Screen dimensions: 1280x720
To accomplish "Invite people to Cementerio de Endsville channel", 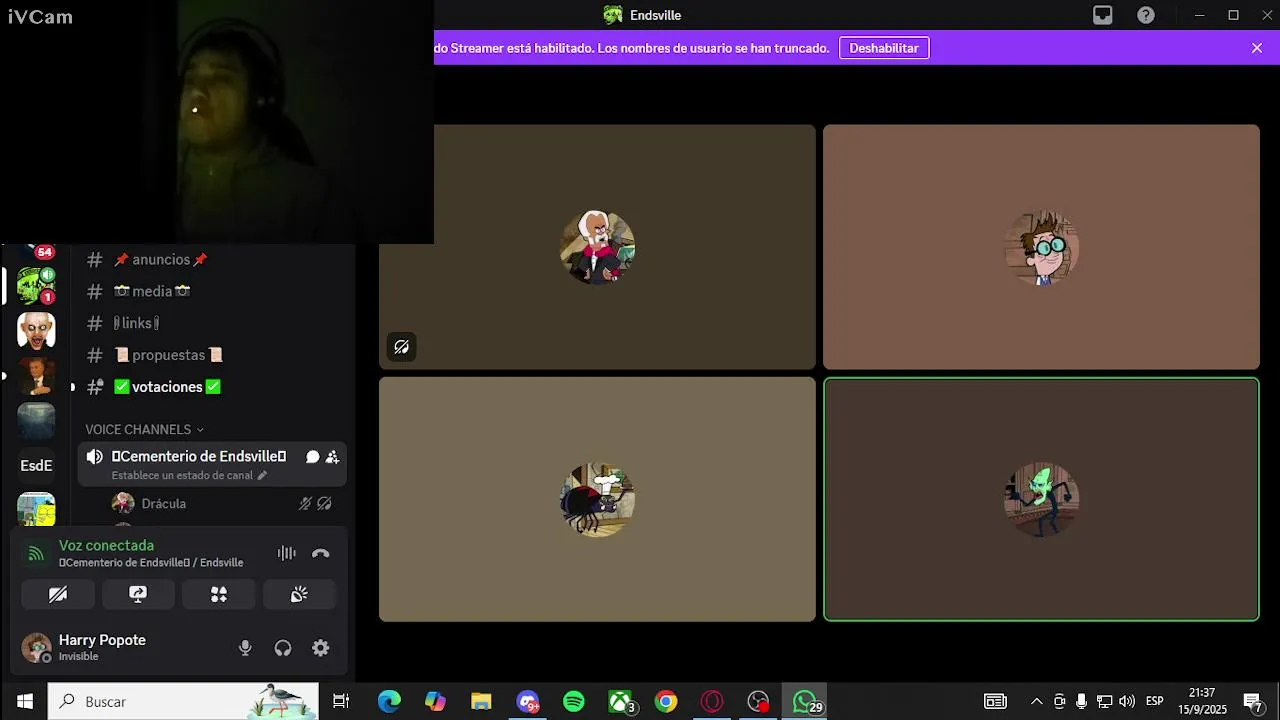I will click(x=333, y=457).
